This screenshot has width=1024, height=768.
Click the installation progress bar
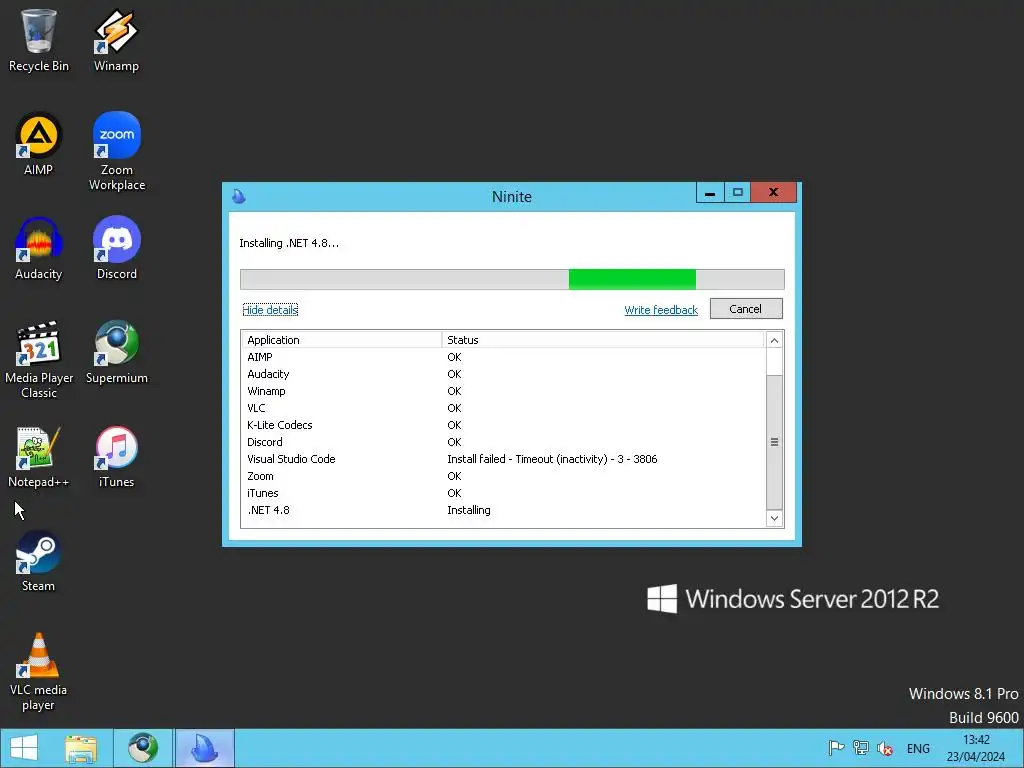[512, 279]
